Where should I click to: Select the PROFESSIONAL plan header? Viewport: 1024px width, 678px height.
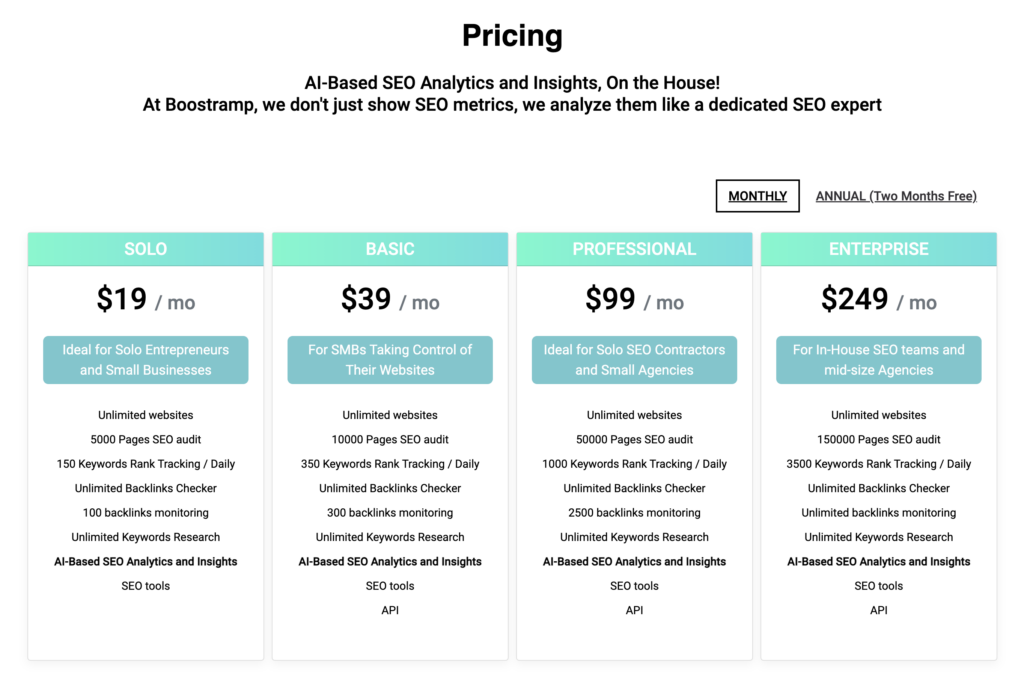tap(634, 249)
